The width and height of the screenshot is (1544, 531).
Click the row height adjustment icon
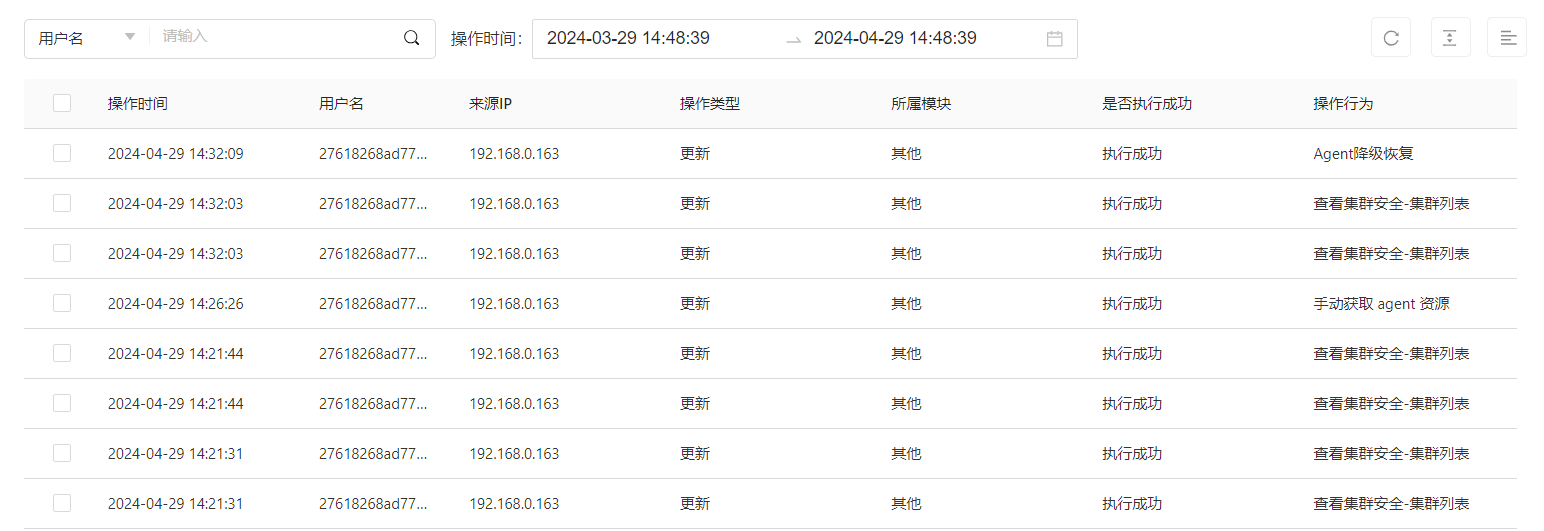pos(1450,38)
